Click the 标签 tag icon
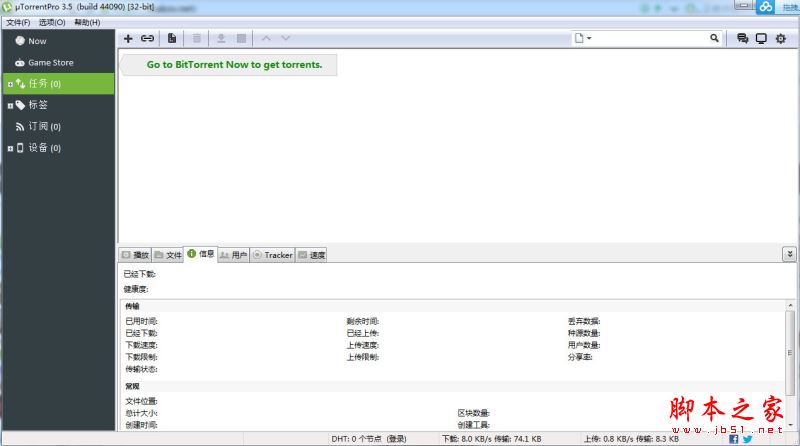Viewport: 800px width, 446px height. [x=20, y=105]
